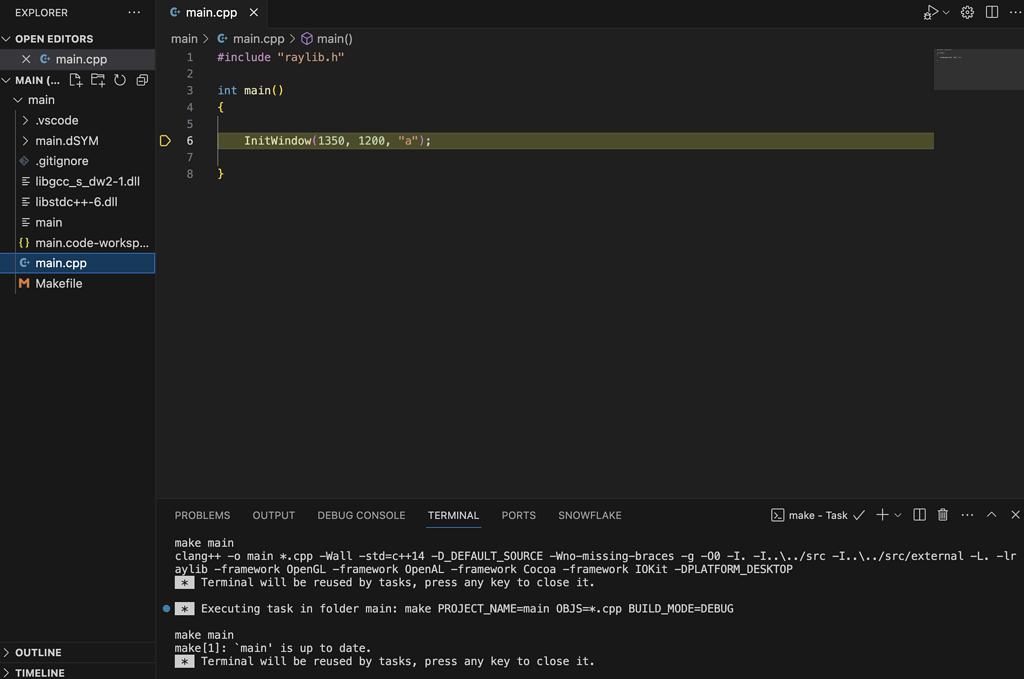Add a new folder via Explorer toolbar
Viewport: 1024px width, 679px height.
97,80
